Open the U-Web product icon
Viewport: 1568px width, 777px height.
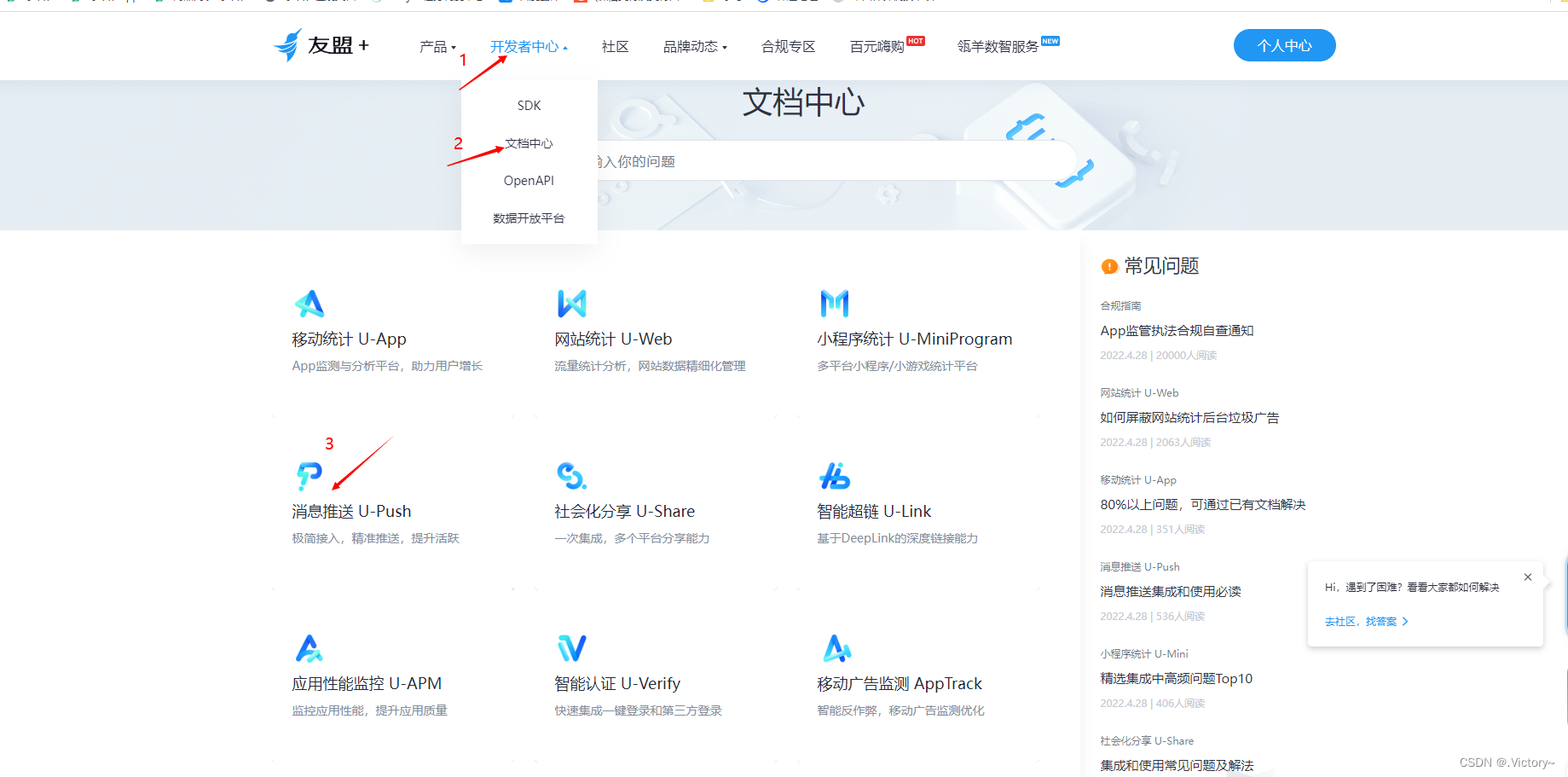coord(571,304)
